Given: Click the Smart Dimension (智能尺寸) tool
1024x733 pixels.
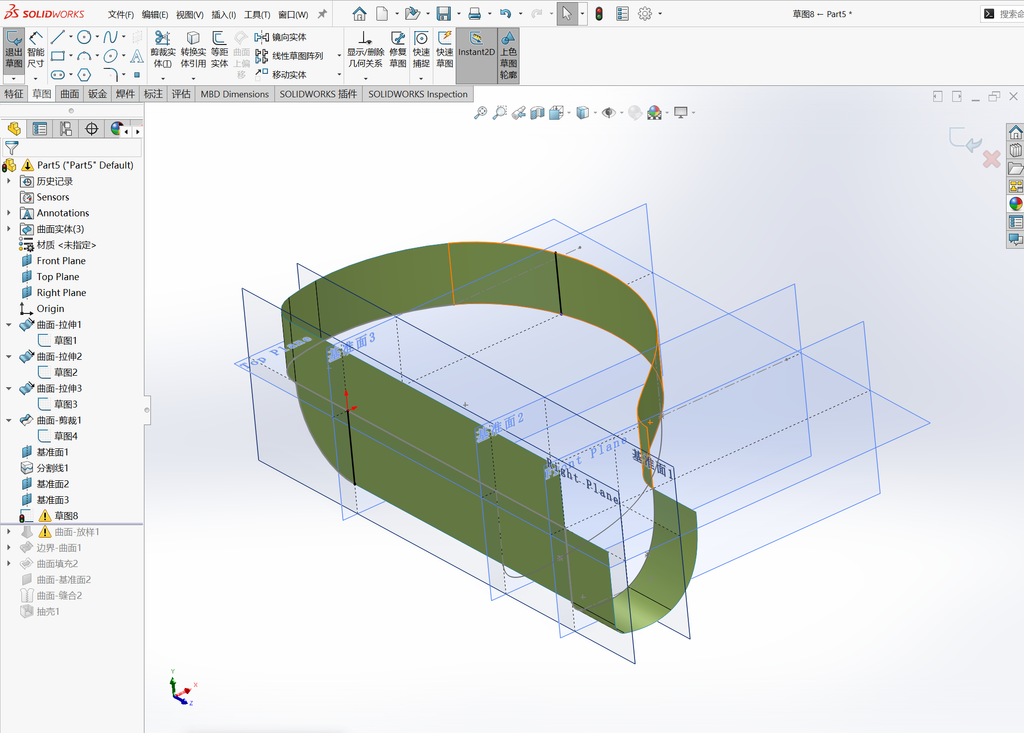Looking at the screenshot, I should coord(36,50).
